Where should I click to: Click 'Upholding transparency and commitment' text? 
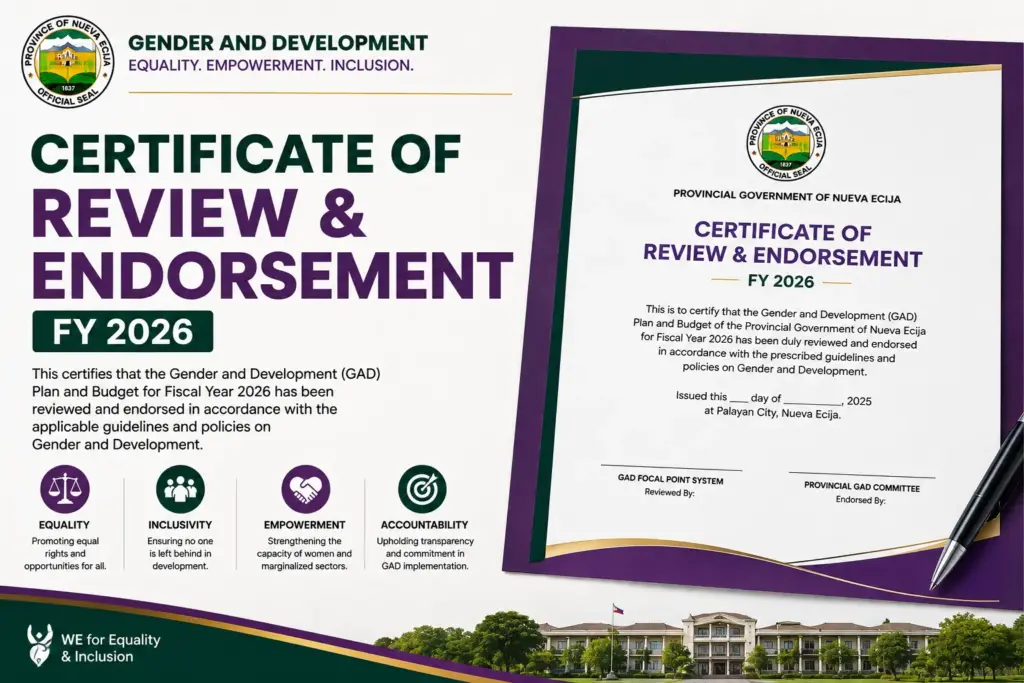425,554
